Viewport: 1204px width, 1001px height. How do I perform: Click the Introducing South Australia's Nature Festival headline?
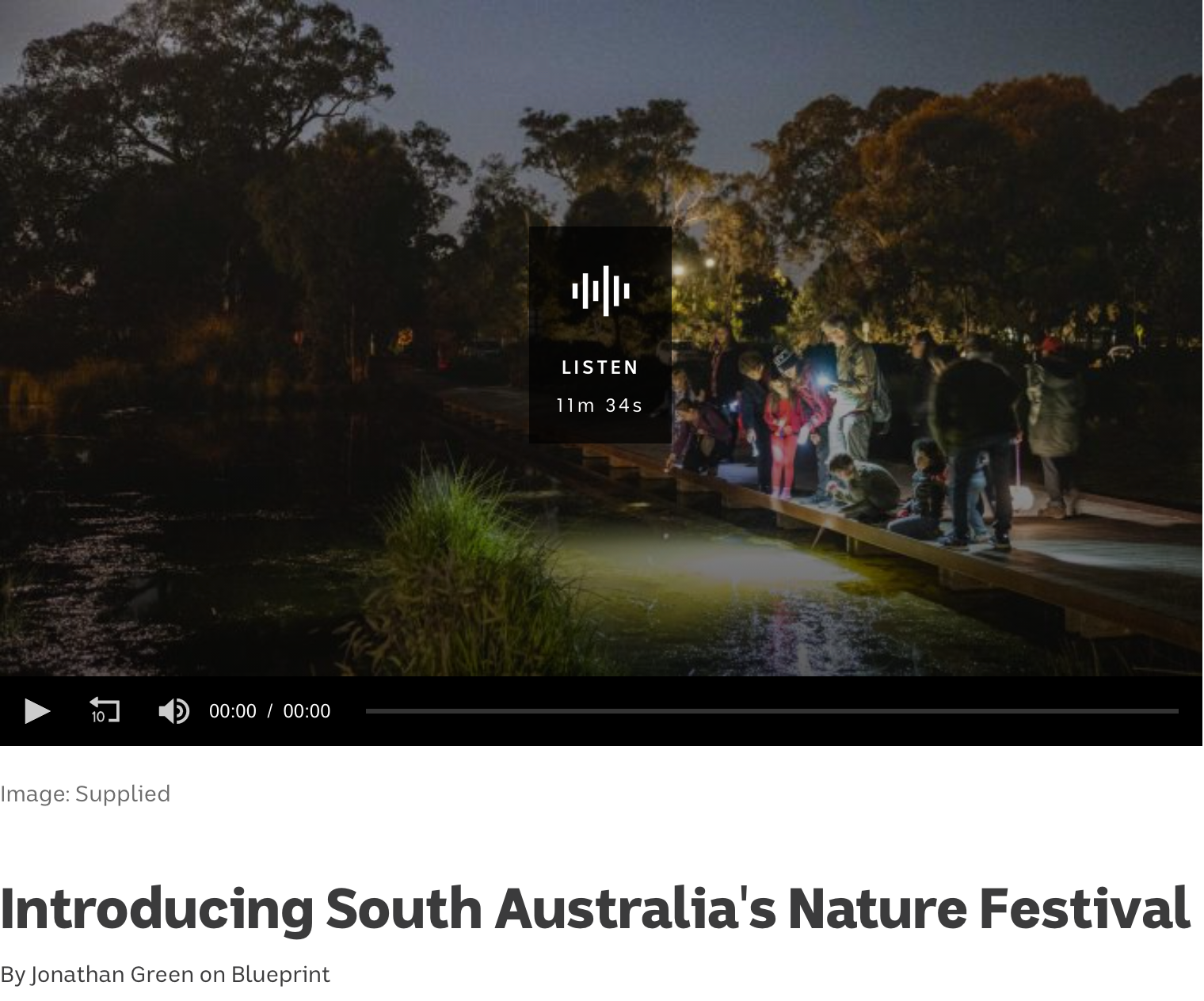(x=595, y=908)
